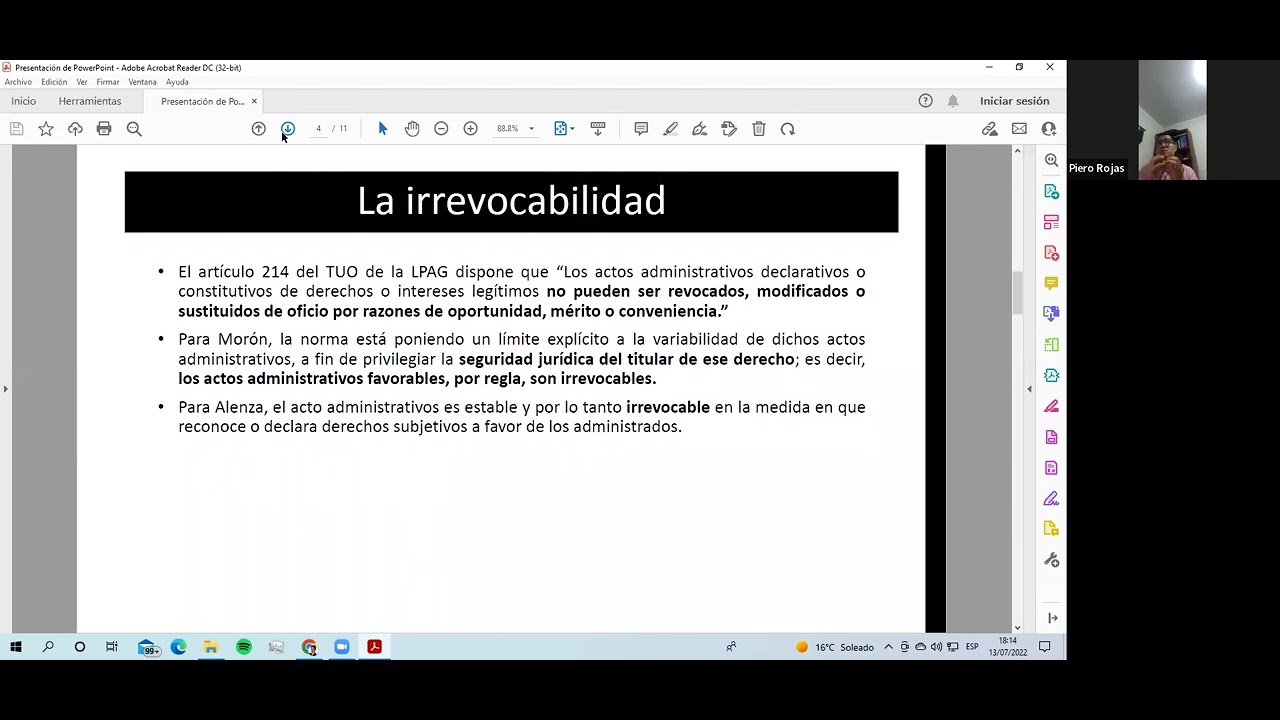Viewport: 1280px width, 720px height.
Task: Rotate the page view icon
Action: click(788, 129)
